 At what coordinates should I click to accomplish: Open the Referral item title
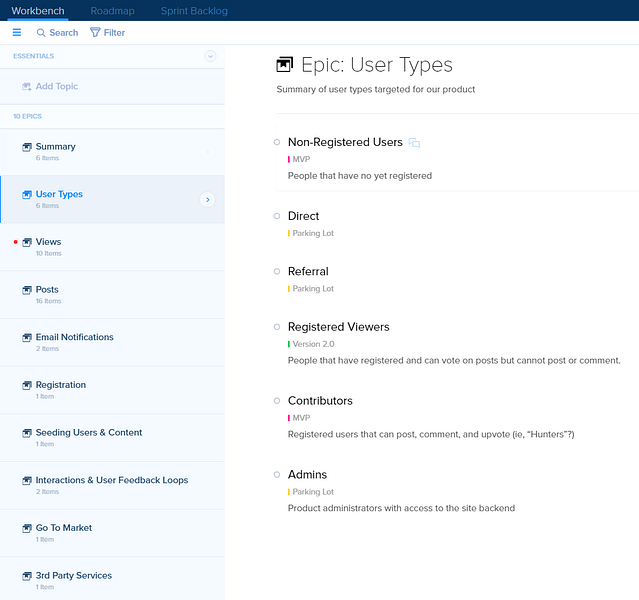(x=308, y=271)
